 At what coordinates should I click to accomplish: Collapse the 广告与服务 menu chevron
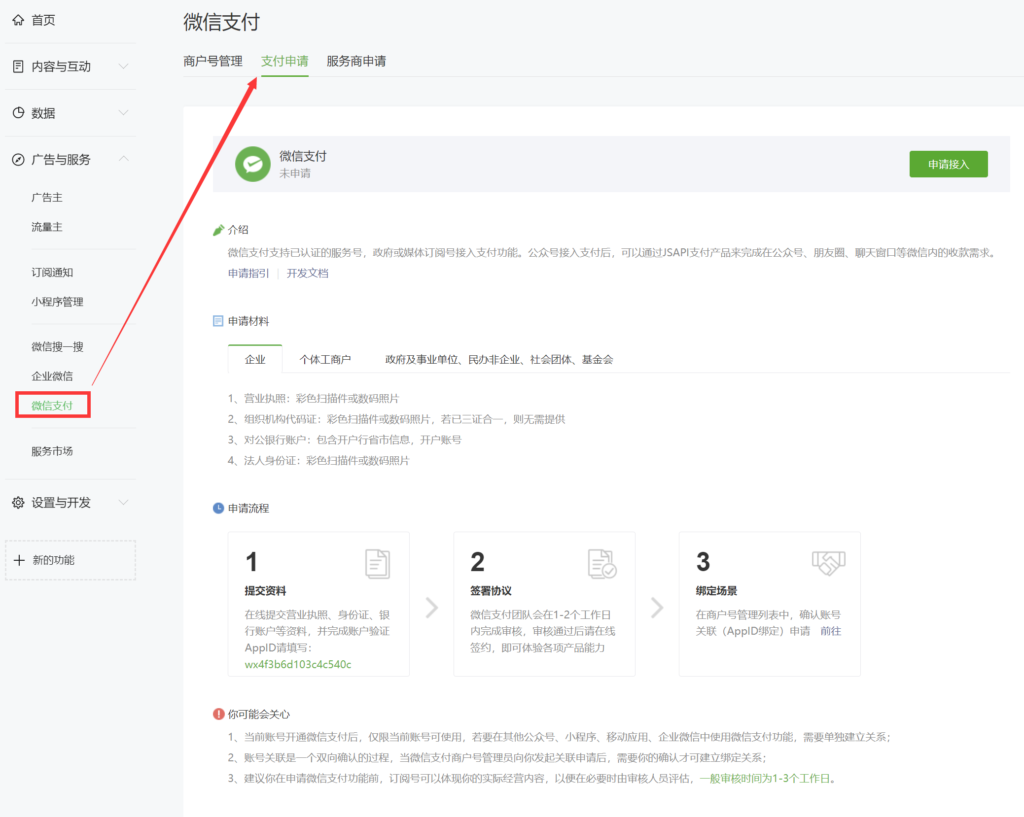[x=123, y=159]
